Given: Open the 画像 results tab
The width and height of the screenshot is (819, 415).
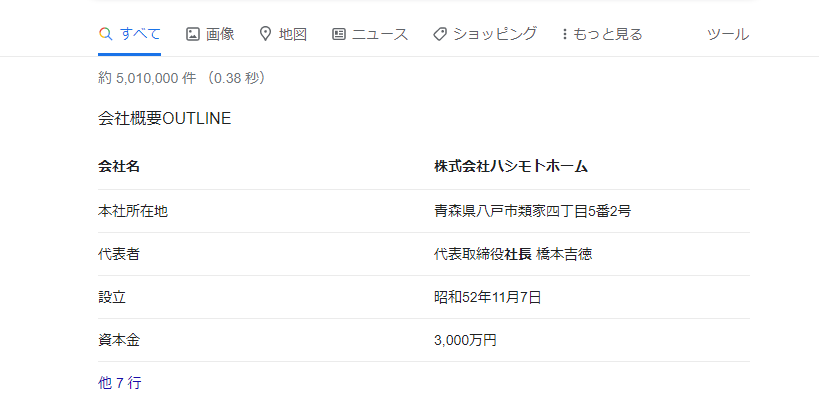Looking at the screenshot, I should [x=210, y=34].
